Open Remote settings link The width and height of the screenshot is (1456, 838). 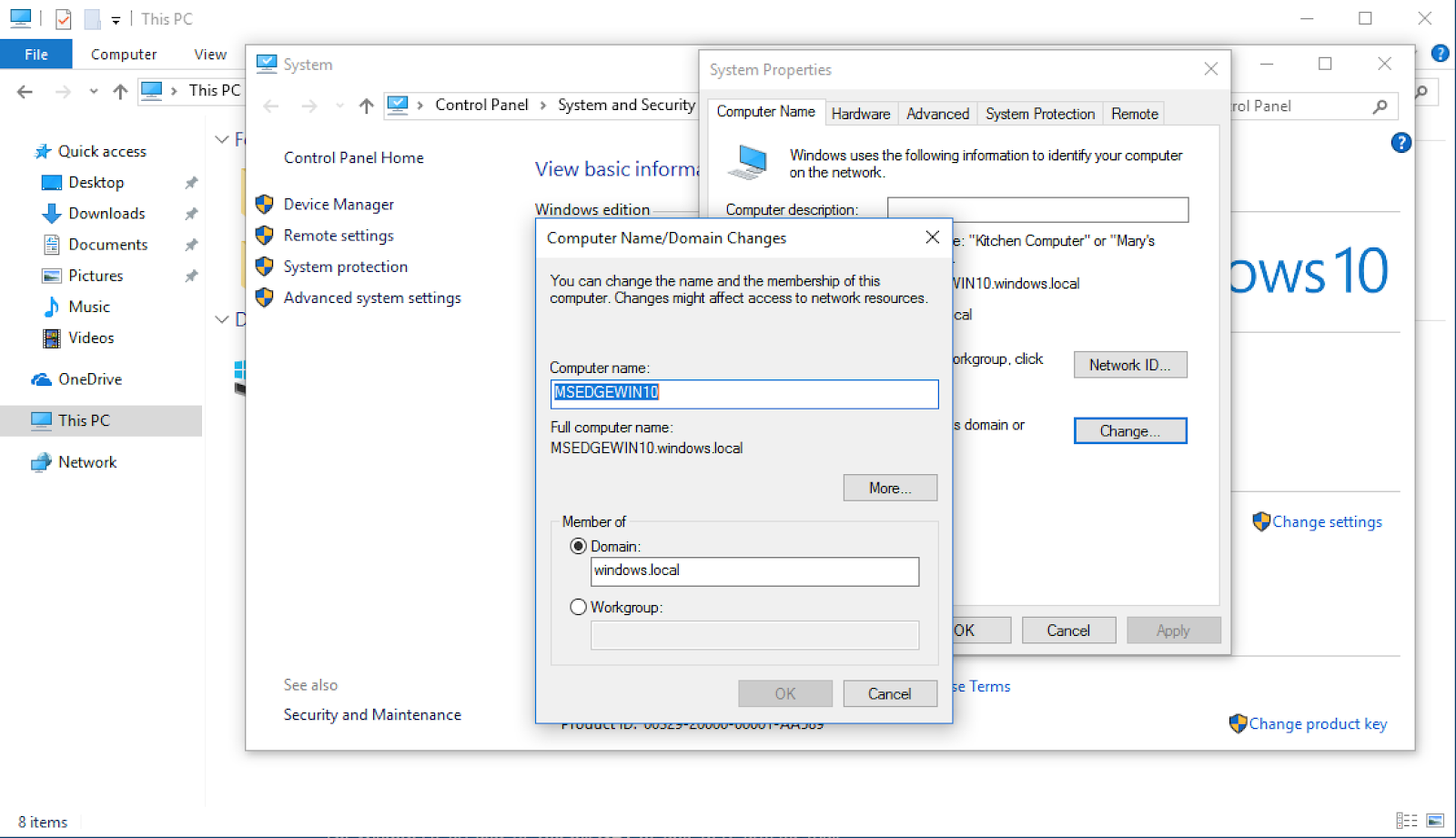339,236
